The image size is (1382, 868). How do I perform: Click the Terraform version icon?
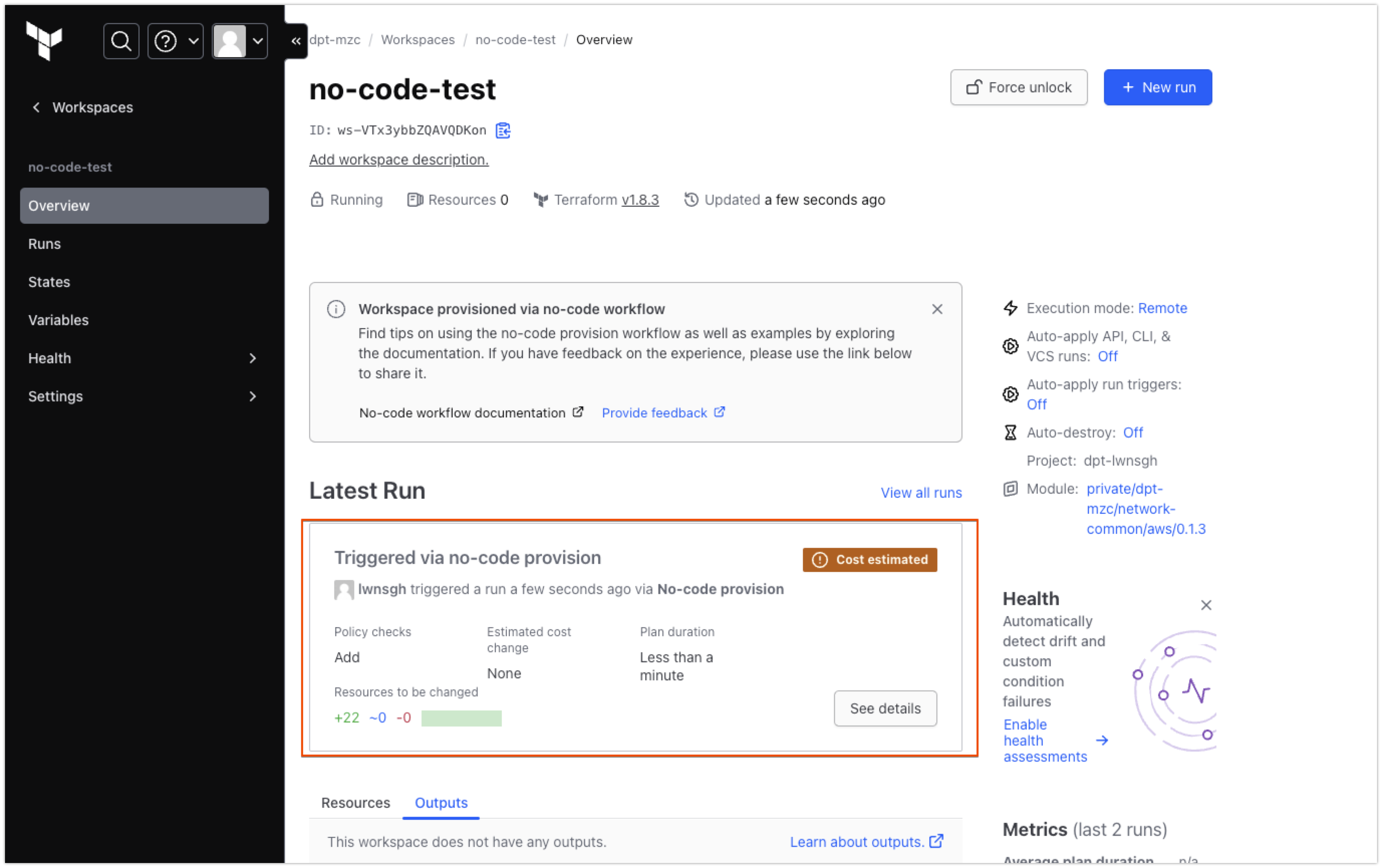point(540,200)
